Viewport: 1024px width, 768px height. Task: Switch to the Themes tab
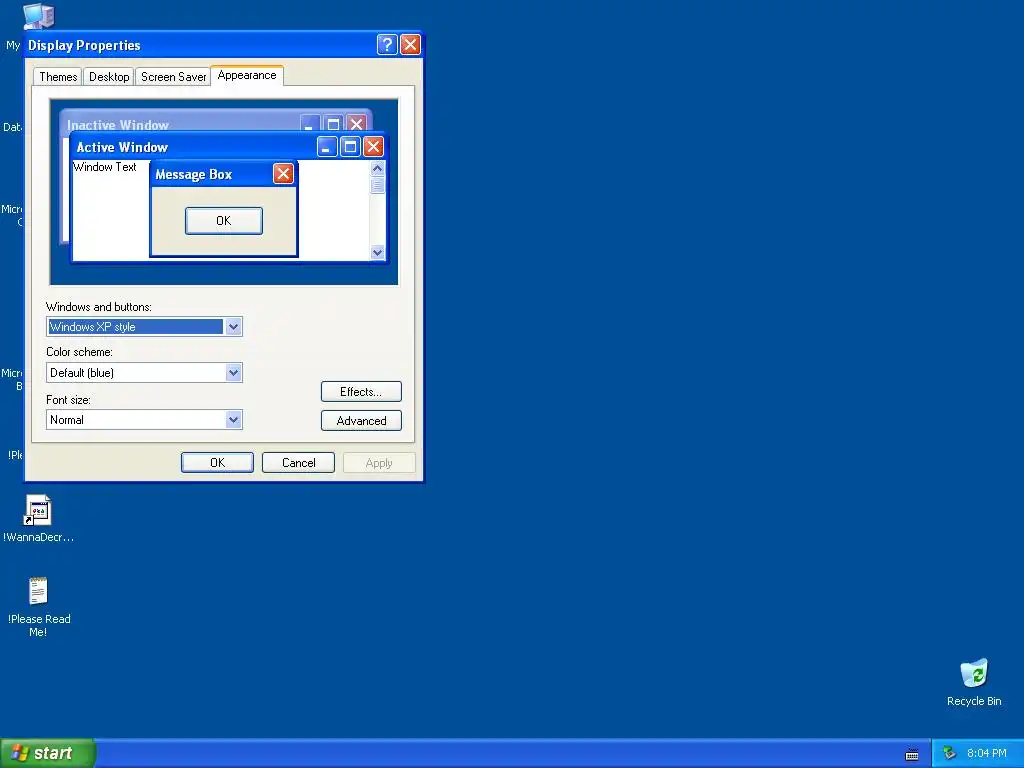pos(57,76)
